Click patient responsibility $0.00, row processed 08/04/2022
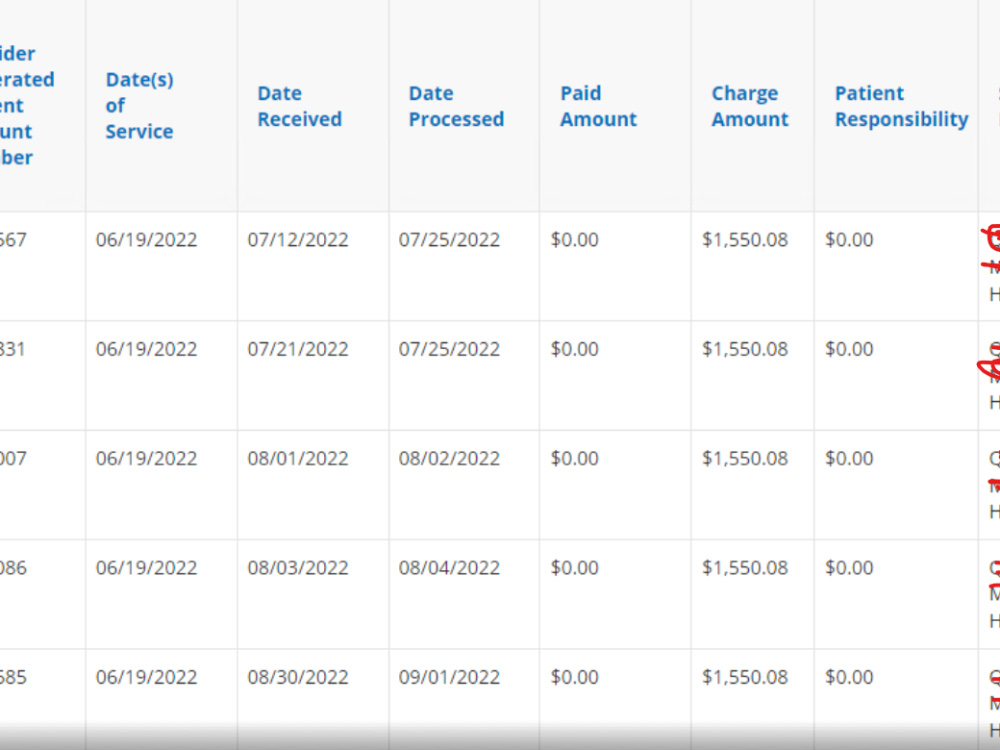 click(849, 568)
